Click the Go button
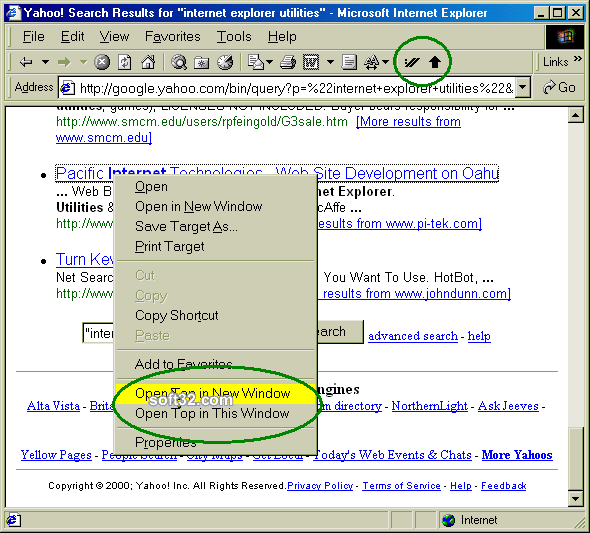This screenshot has width=590, height=533. 559,88
